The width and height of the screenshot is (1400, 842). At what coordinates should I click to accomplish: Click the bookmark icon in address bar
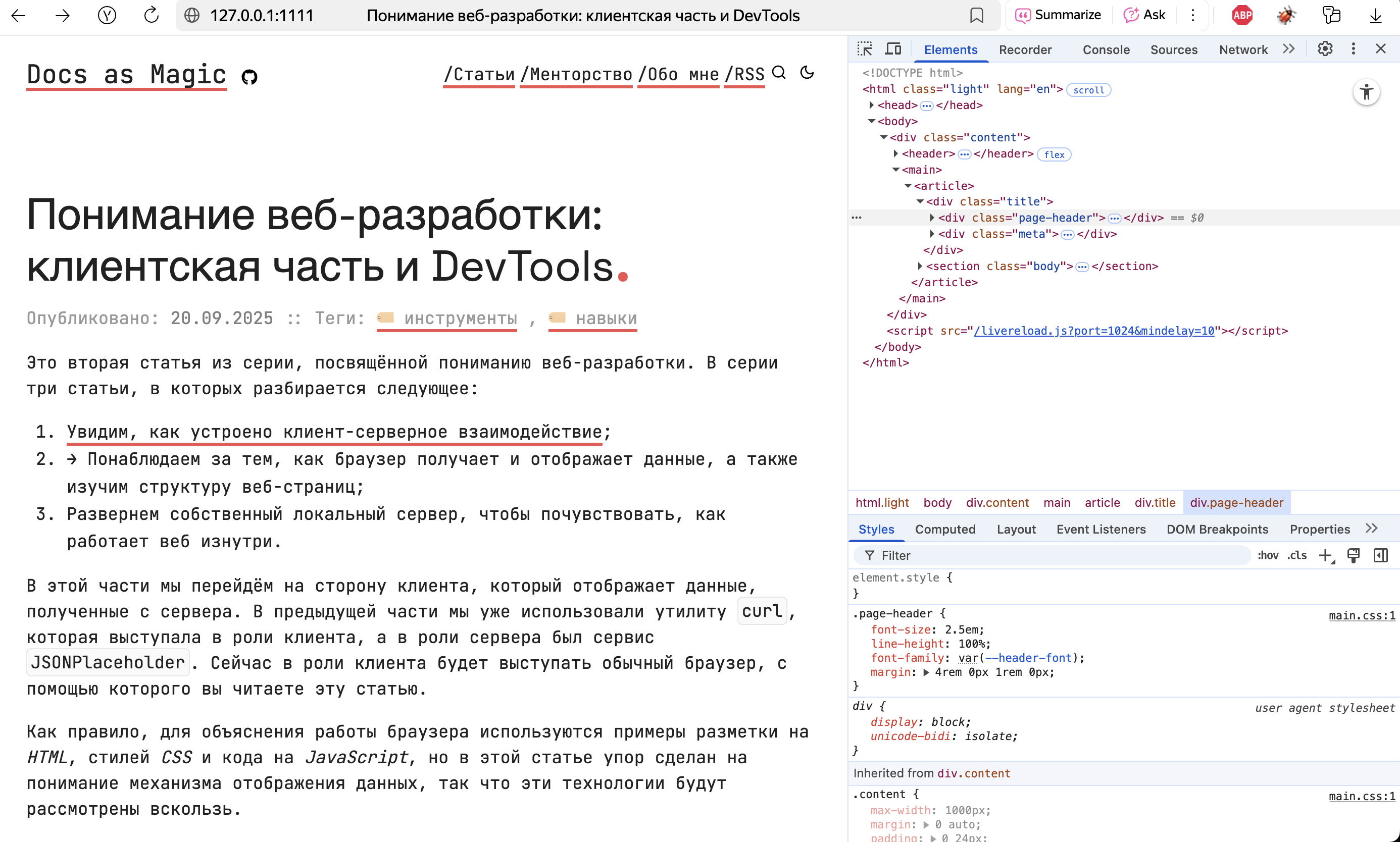[976, 15]
